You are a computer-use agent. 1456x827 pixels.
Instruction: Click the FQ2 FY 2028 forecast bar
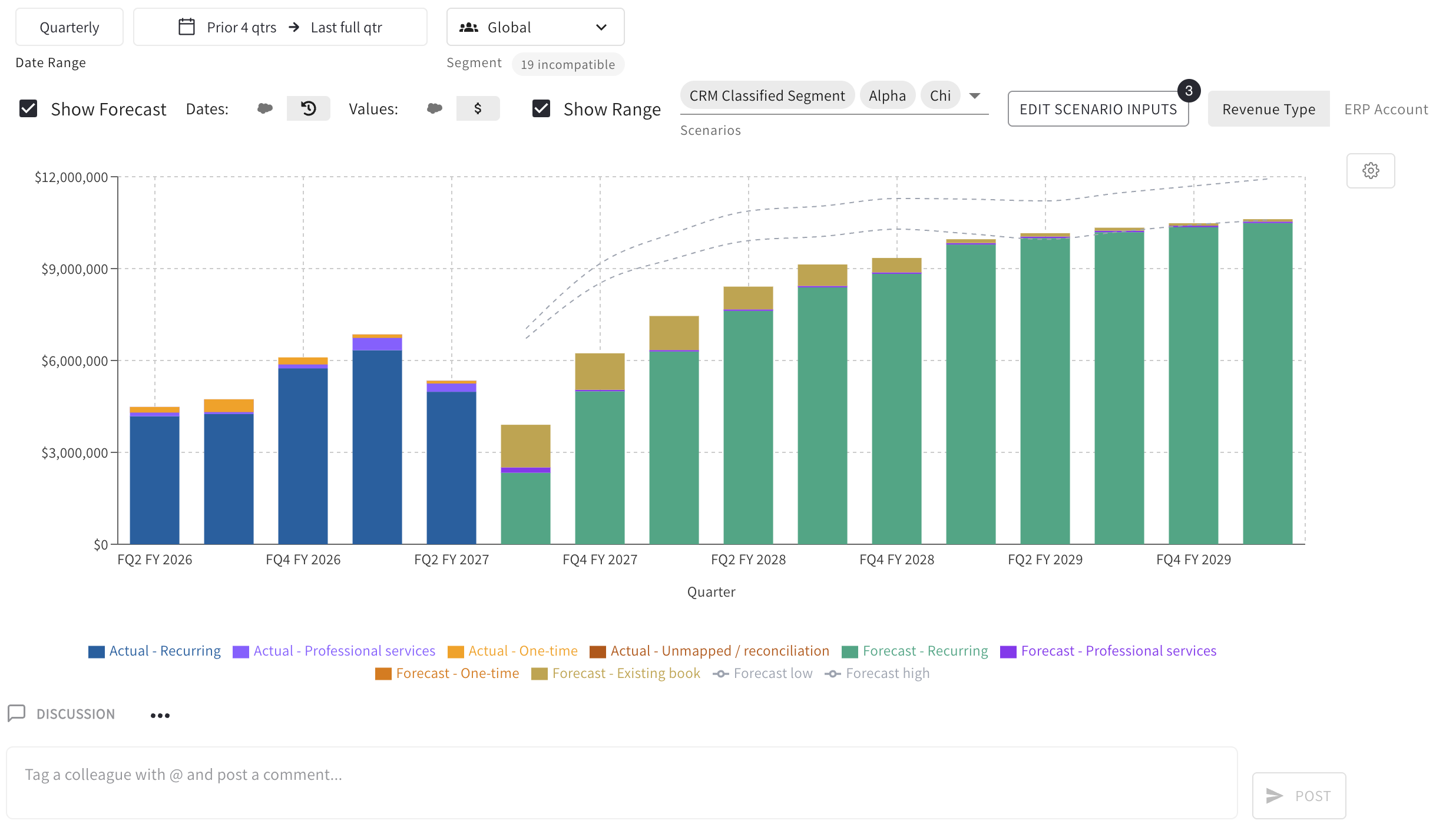pyautogui.click(x=748, y=415)
